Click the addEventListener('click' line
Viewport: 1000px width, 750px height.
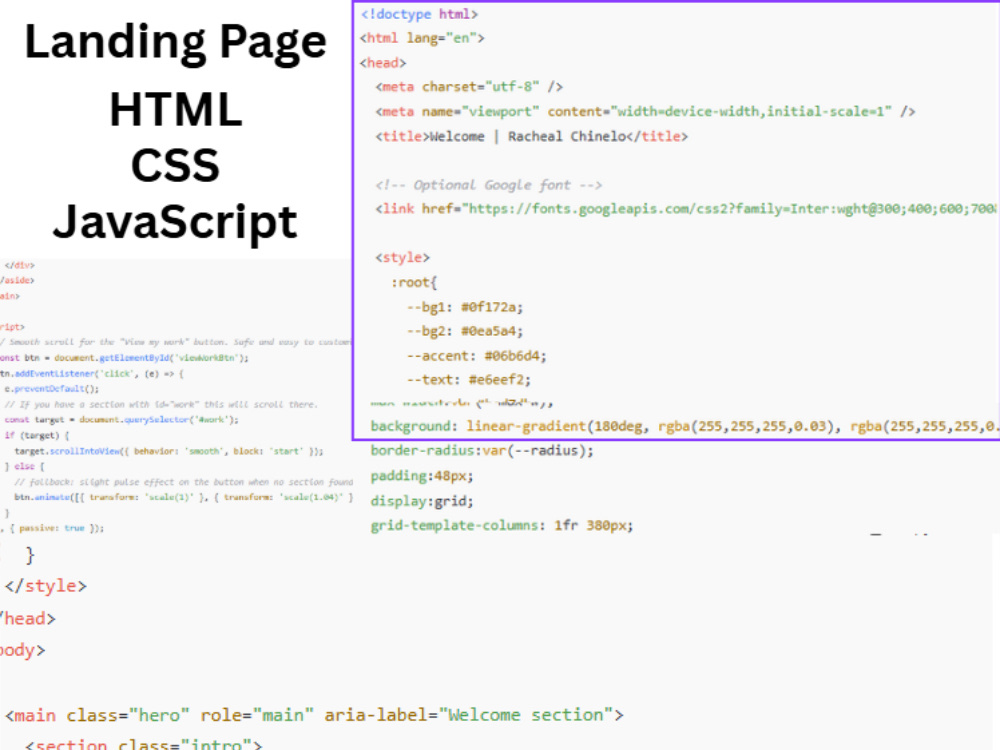point(92,374)
